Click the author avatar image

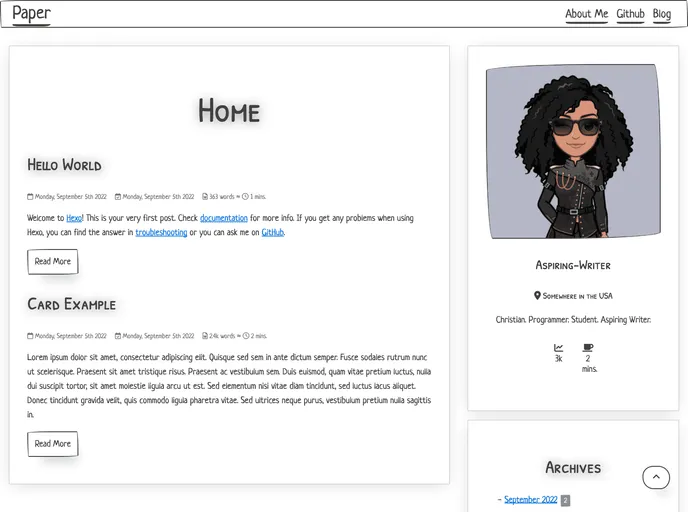(572, 152)
